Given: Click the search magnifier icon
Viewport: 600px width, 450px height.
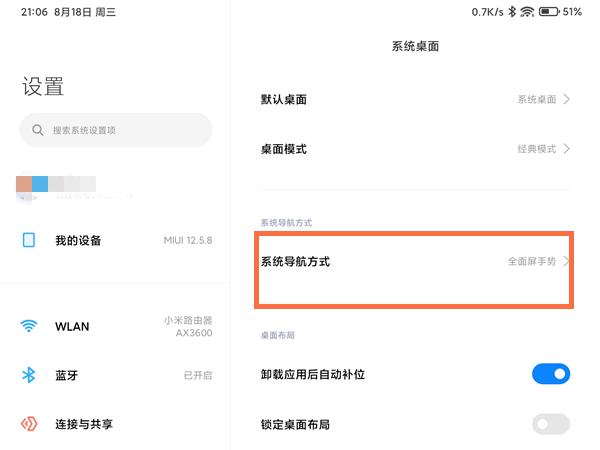Looking at the screenshot, I should tap(38, 130).
